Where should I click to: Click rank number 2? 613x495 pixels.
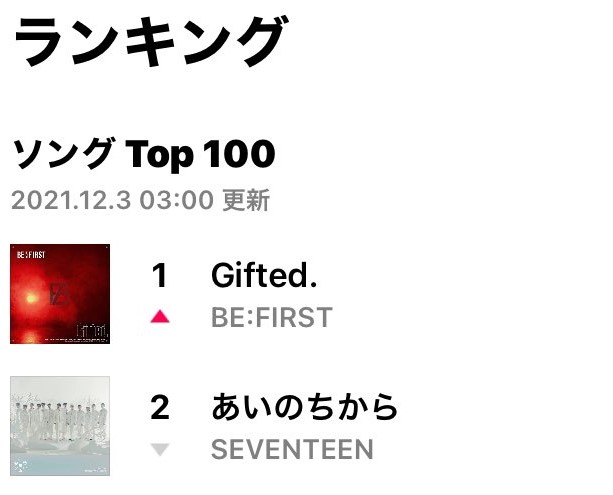point(160,407)
